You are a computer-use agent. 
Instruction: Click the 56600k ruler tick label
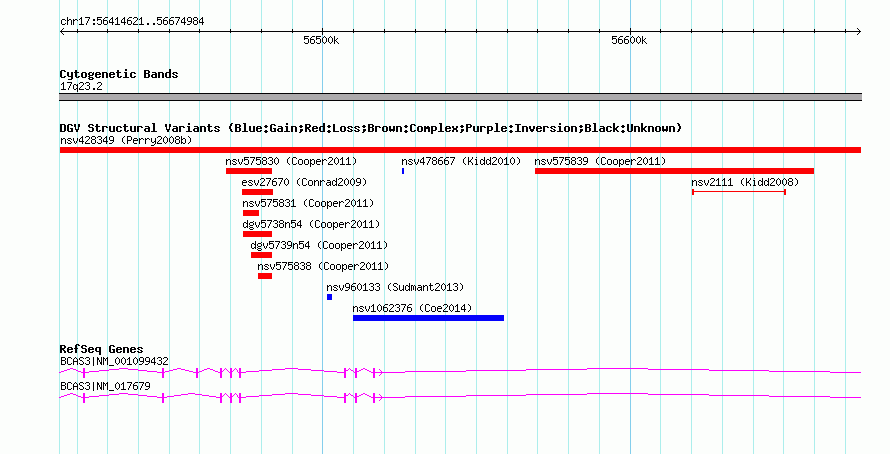coord(628,40)
